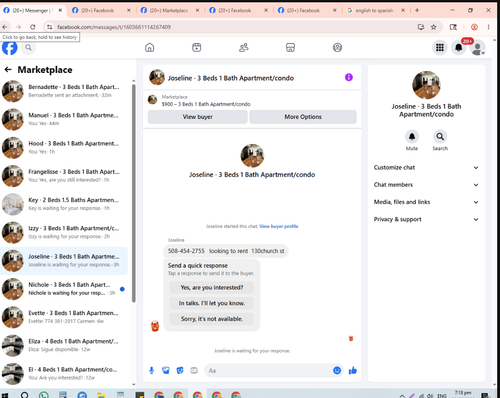Image resolution: width=500 pixels, height=398 pixels.
Task: Mute the conversation with the bell icon
Action: (x=412, y=136)
